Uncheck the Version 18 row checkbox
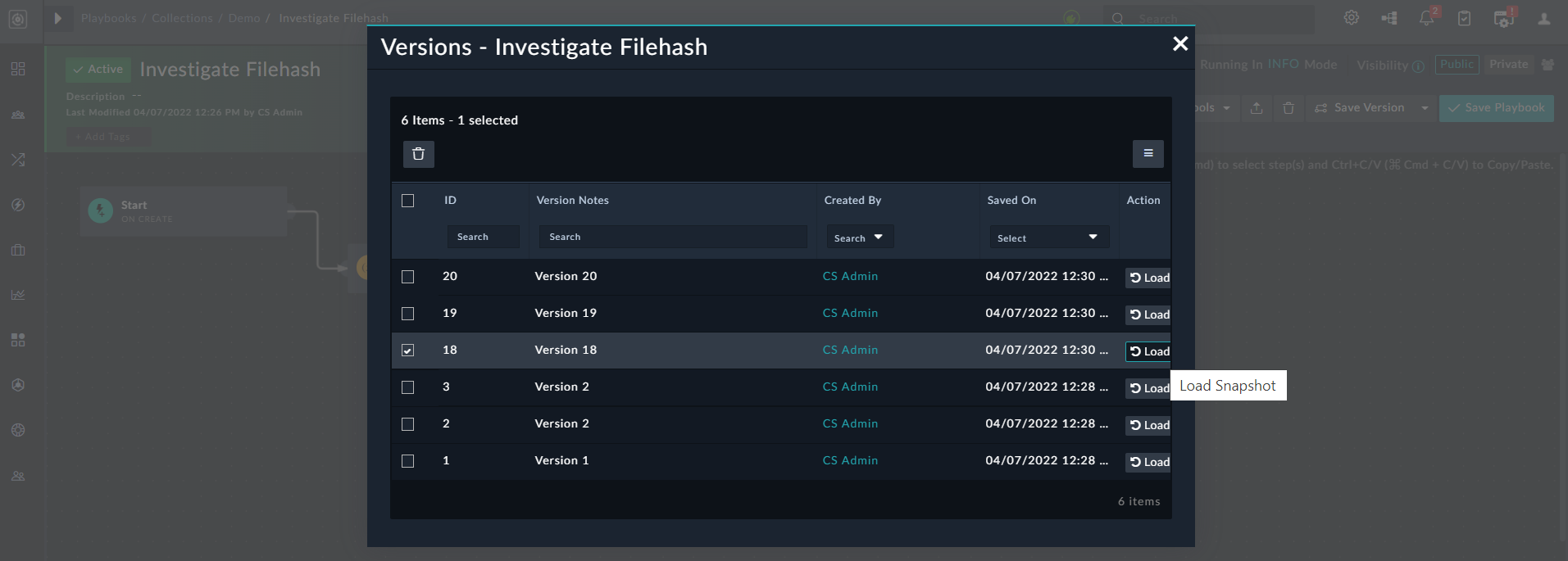The image size is (1568, 561). tap(407, 351)
